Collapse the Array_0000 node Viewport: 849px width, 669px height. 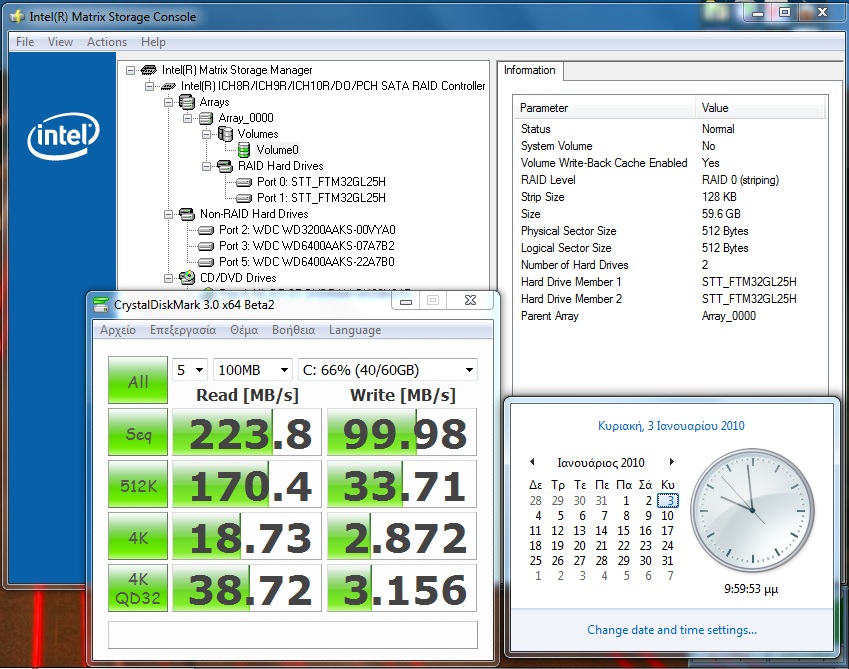(187, 118)
